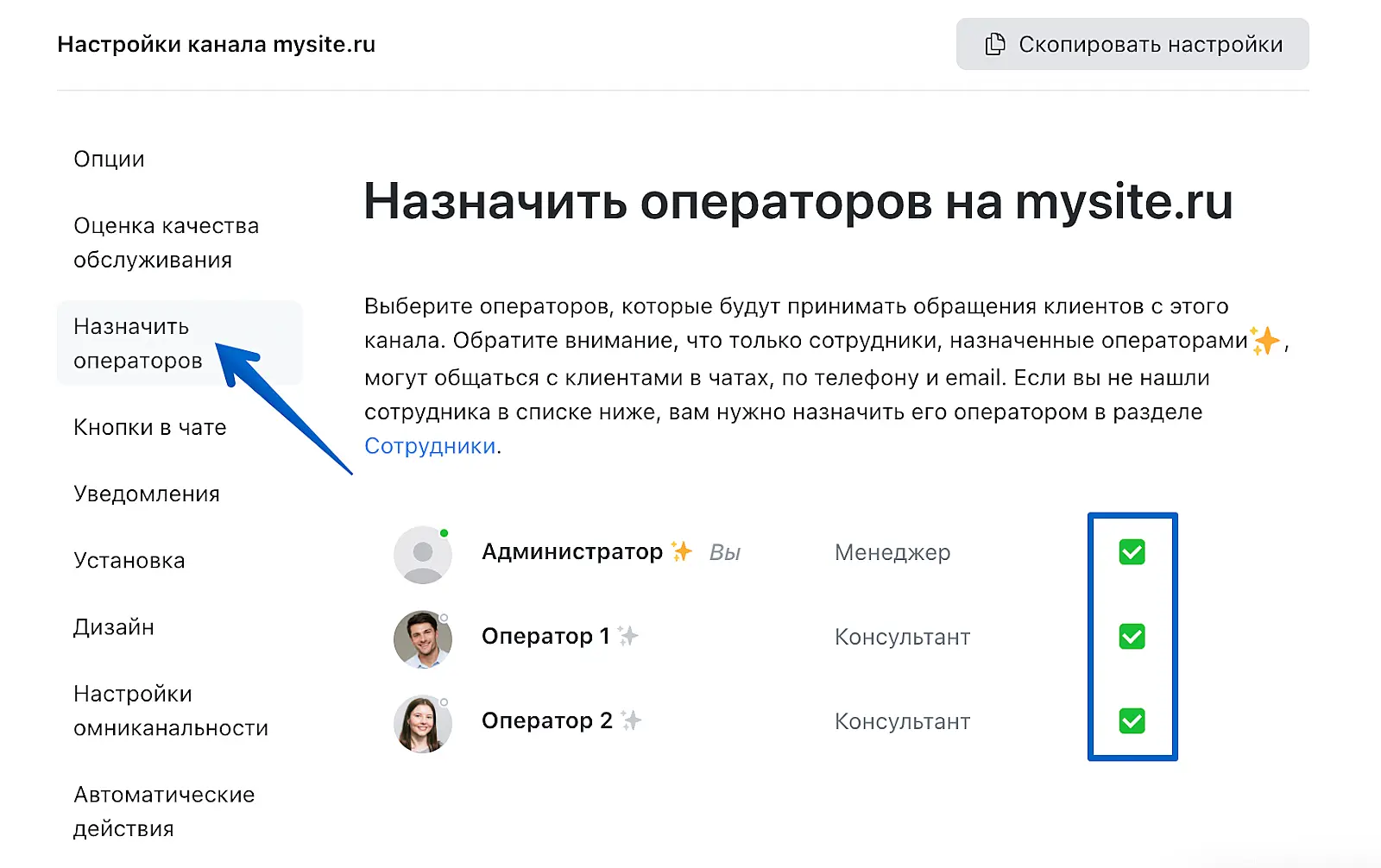Image resolution: width=1381 pixels, height=868 pixels.
Task: Click the Оператор 1 profile photo
Action: [423, 639]
